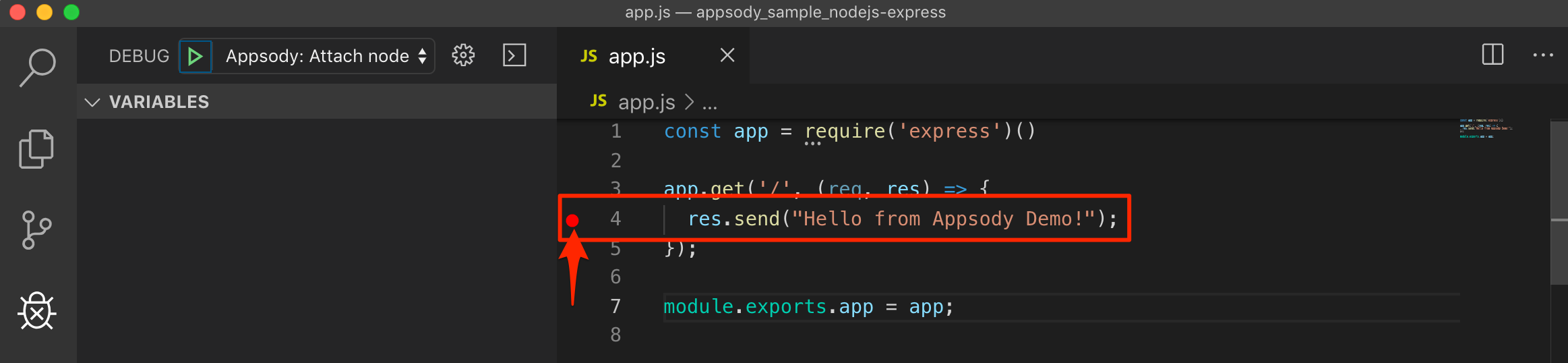
Task: Collapse the VARIABLES section
Action: (x=317, y=102)
